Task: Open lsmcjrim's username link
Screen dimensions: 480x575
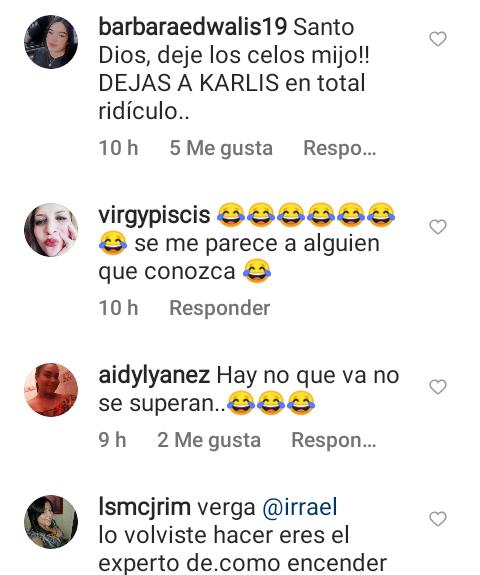Action: click(144, 508)
